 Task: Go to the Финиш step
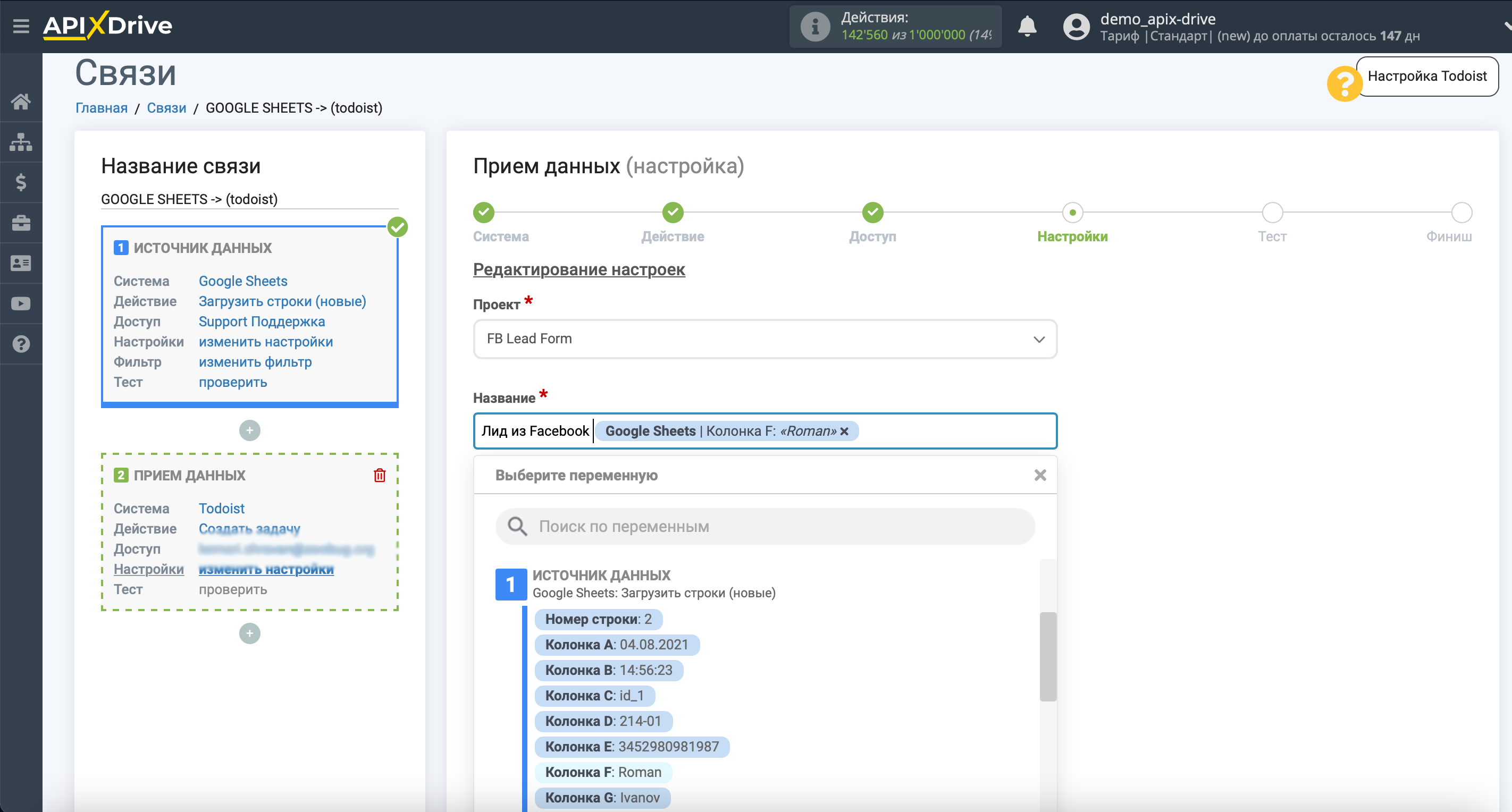(1461, 213)
